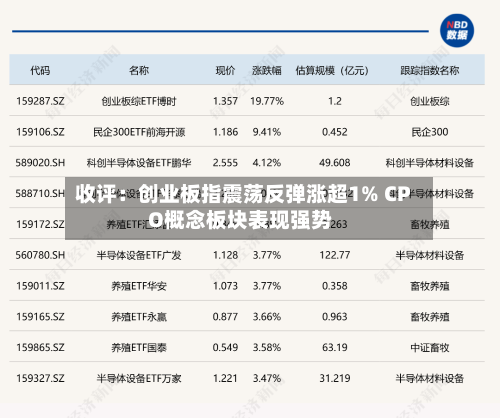Click the NBD数据 round logo
This screenshot has width=500, height=418.
(457, 30)
